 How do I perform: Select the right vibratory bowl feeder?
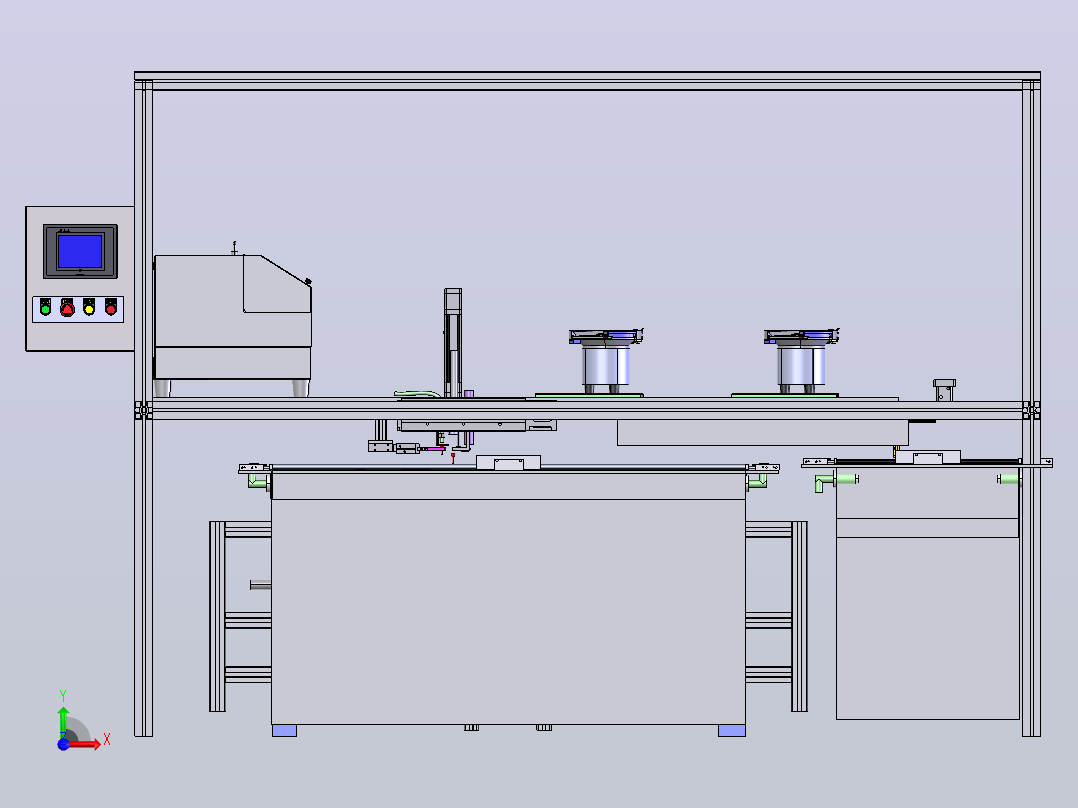pos(801,362)
